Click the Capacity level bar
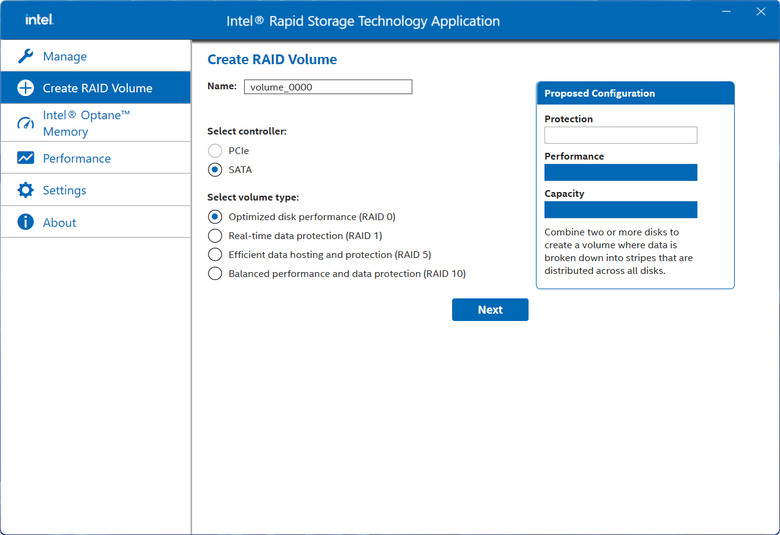Viewport: 780px width, 535px height. coord(620,210)
